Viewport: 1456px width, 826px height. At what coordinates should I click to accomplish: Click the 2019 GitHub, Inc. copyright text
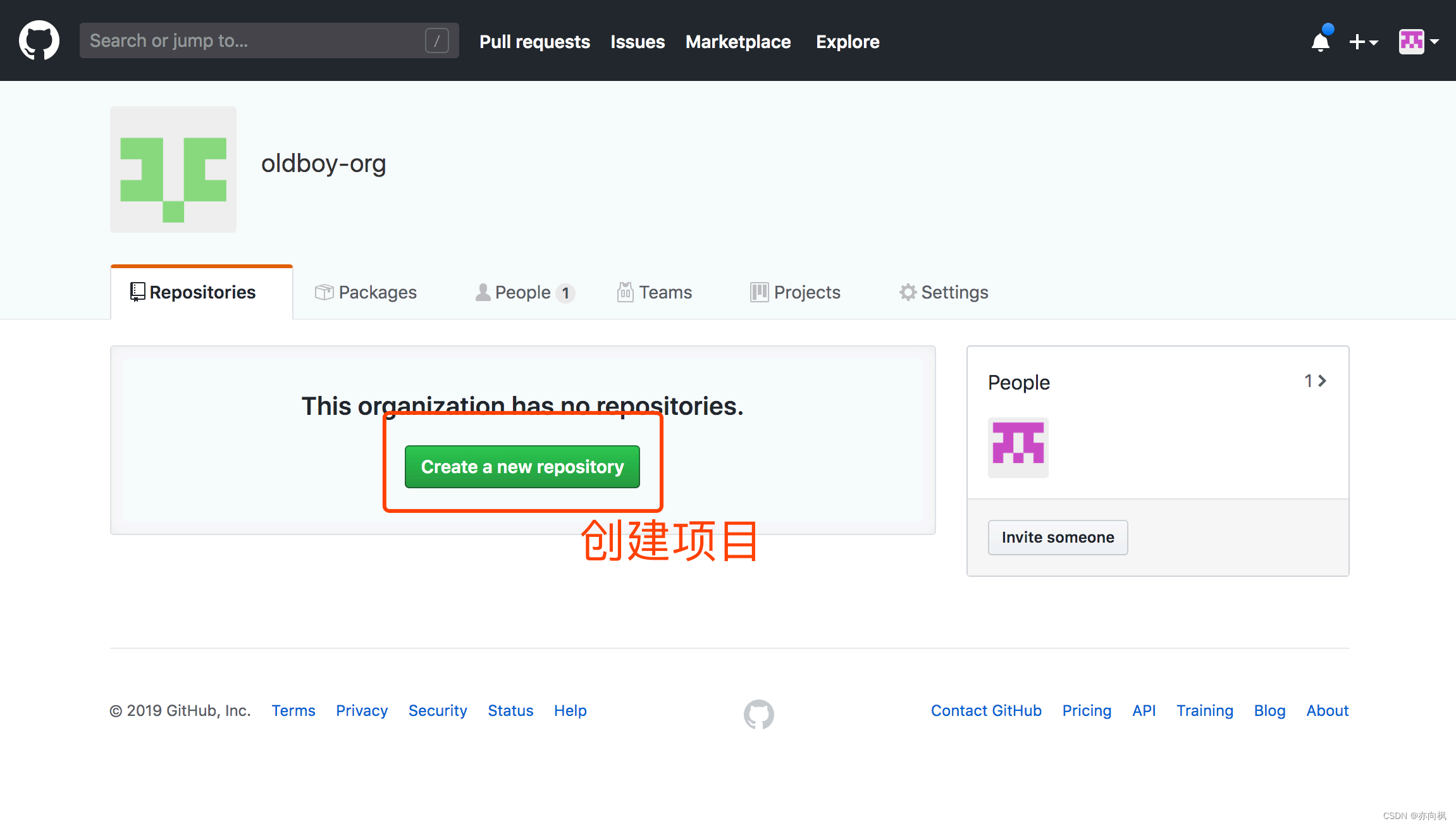pyautogui.click(x=180, y=711)
